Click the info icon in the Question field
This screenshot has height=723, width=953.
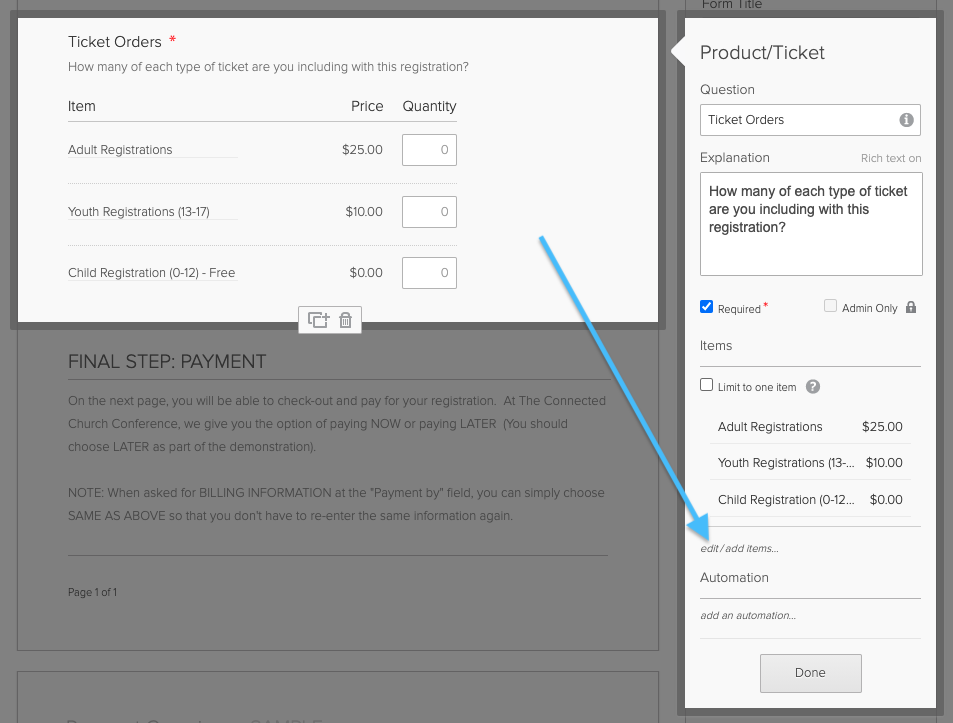tap(906, 119)
